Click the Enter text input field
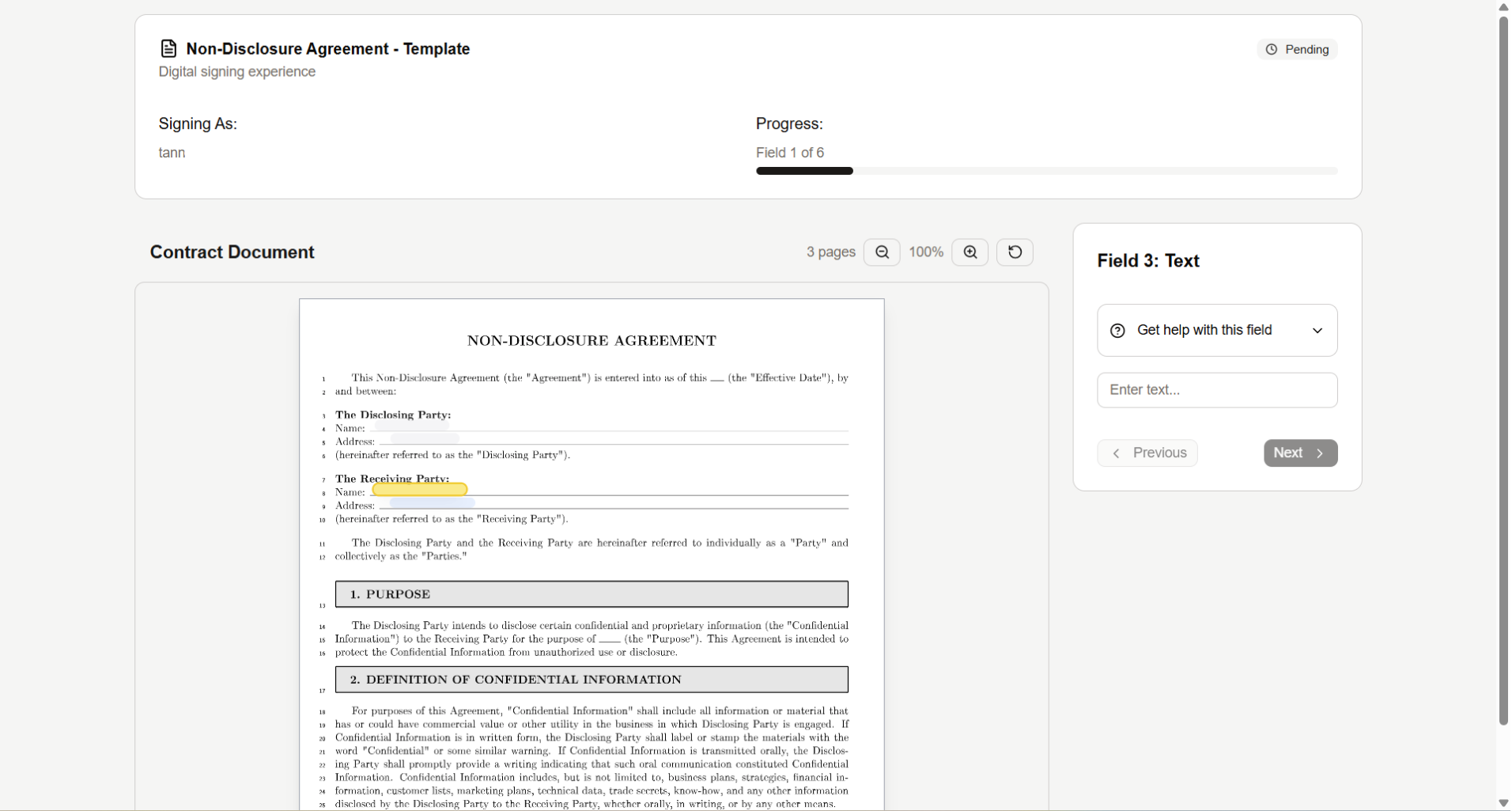1512x811 pixels. 1216,390
